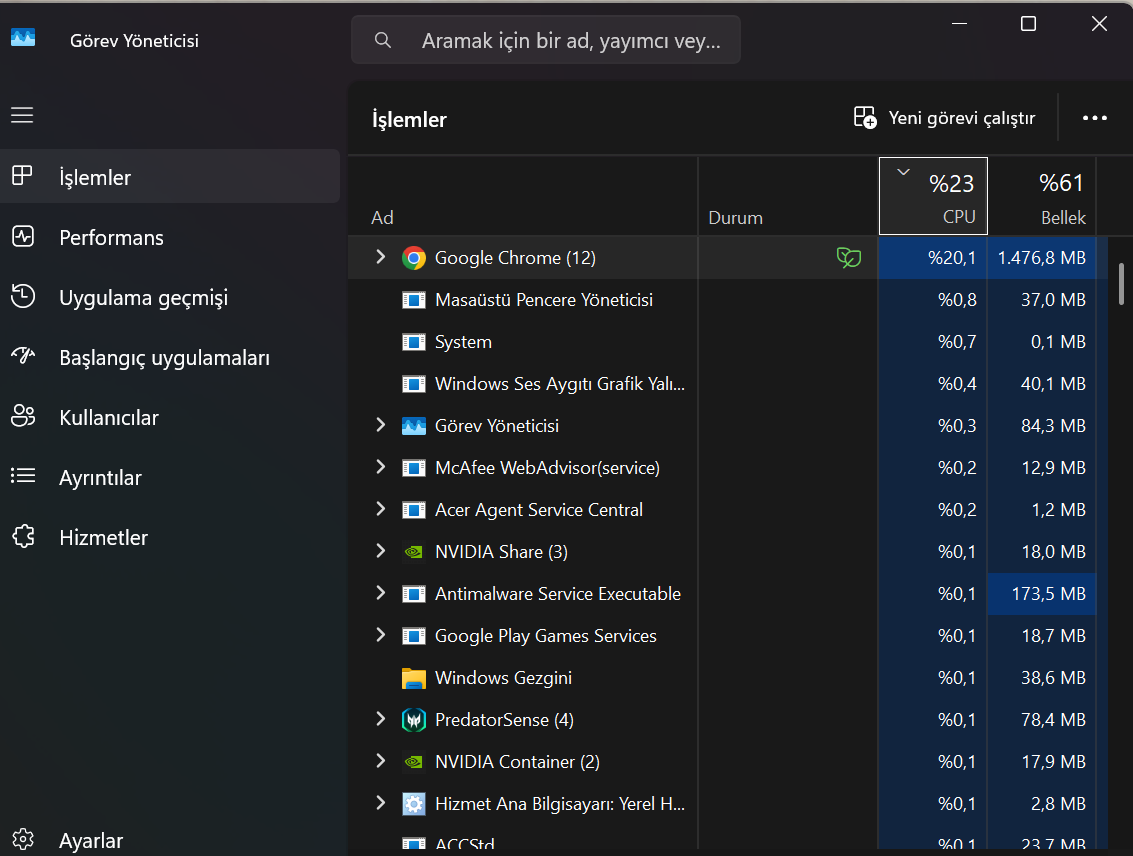Open the three-dot more options menu
The width and height of the screenshot is (1133, 856).
[1095, 118]
